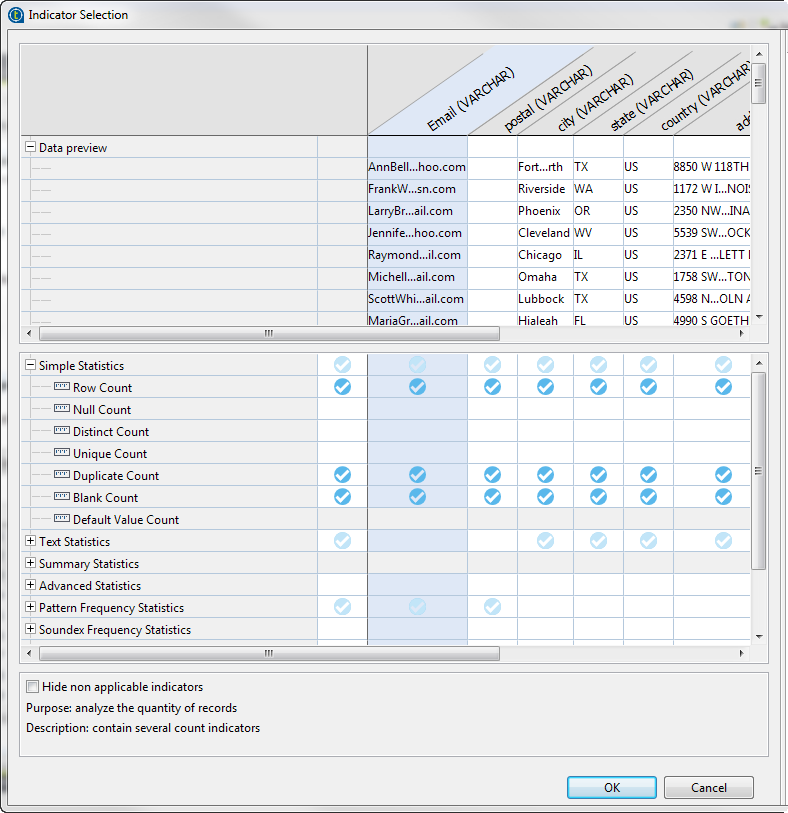Click the AnnBell...hoo.com email preview cell
This screenshot has width=788, height=813.
[x=416, y=167]
